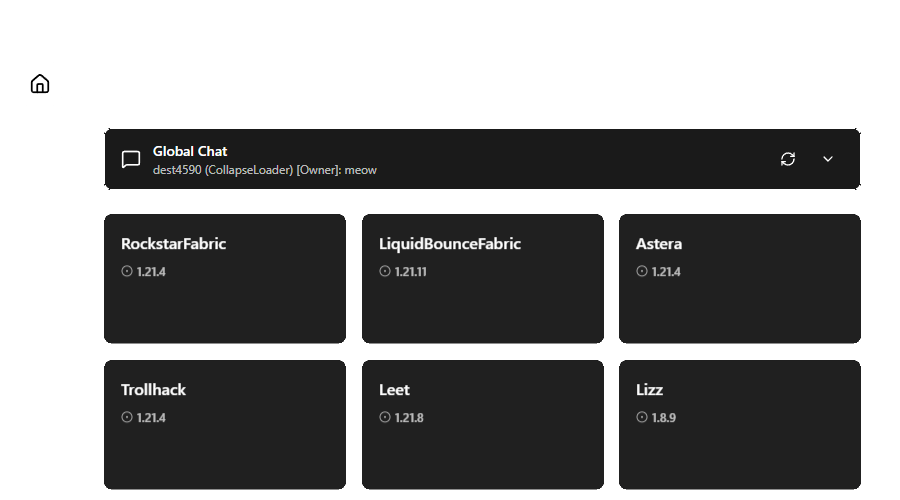Click the Lizz 1.8.9 version label
The height and width of the screenshot is (500, 900).
pos(664,417)
